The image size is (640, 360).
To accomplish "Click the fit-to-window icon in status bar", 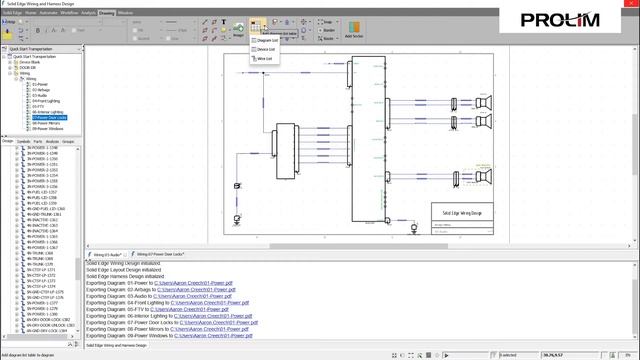I will pos(411,356).
